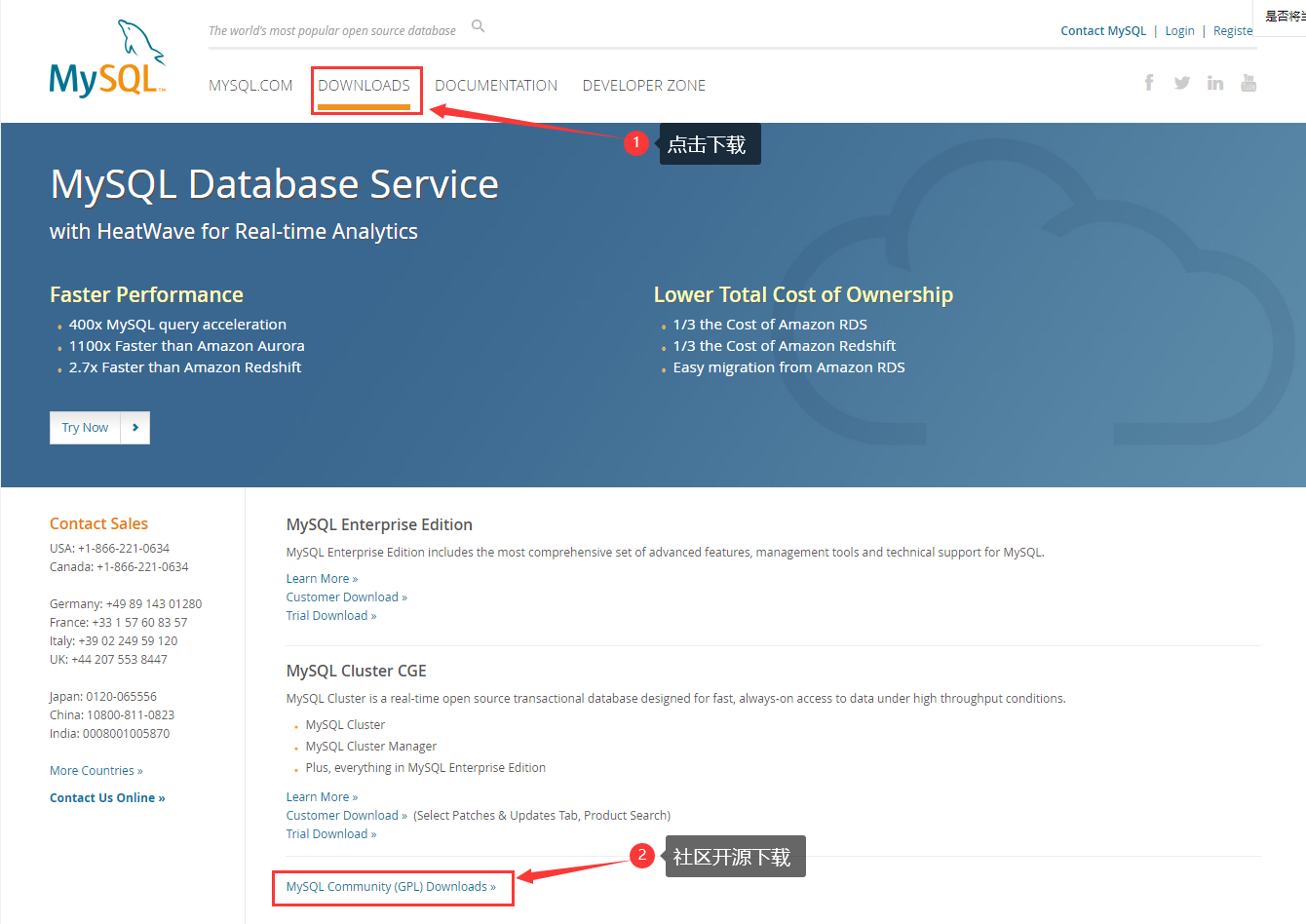Click the Contact MySQL link

[x=1103, y=31]
